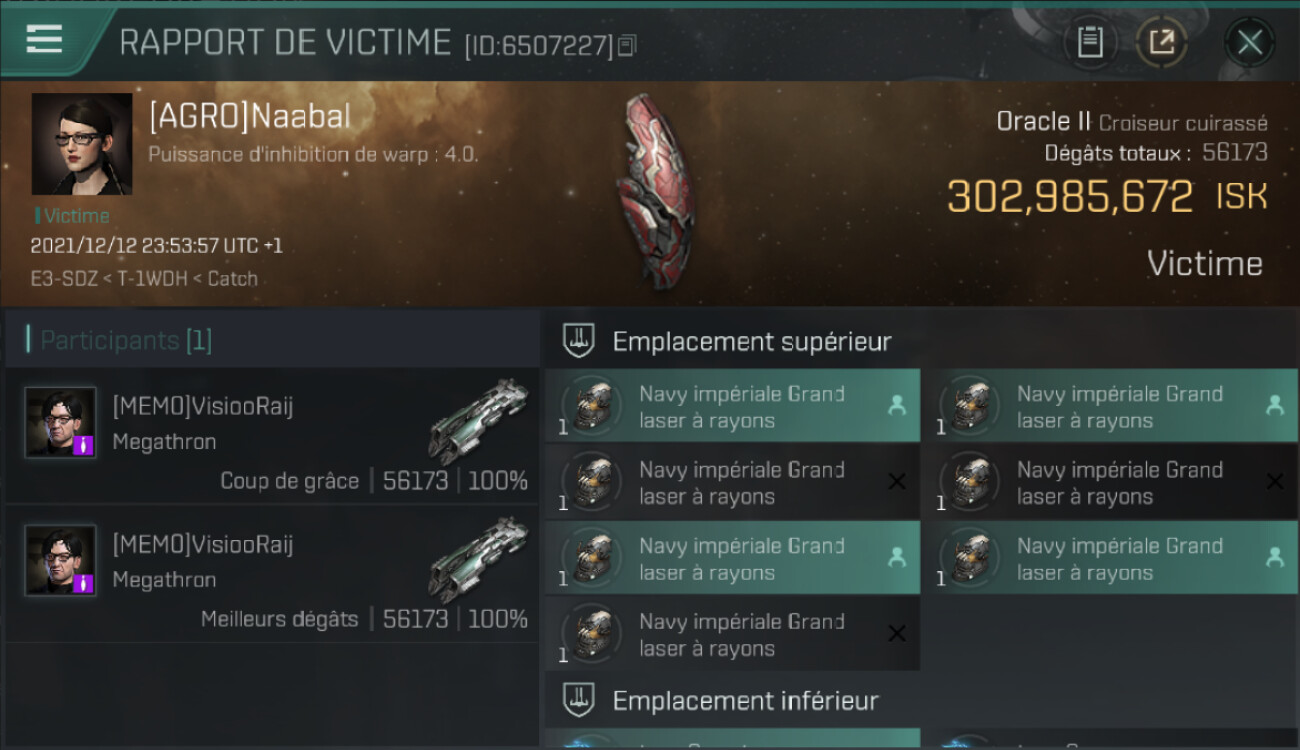
Task: Click the [AGRO]Naabal victim name
Action: tap(250, 117)
